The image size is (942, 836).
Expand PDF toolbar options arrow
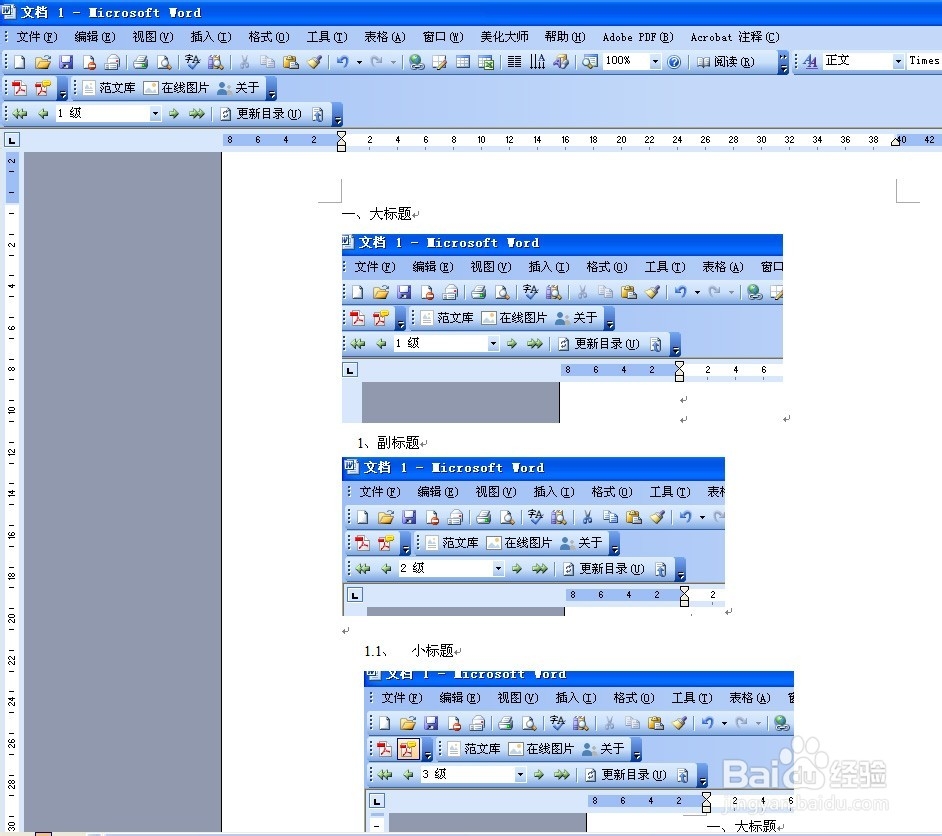pyautogui.click(x=63, y=89)
